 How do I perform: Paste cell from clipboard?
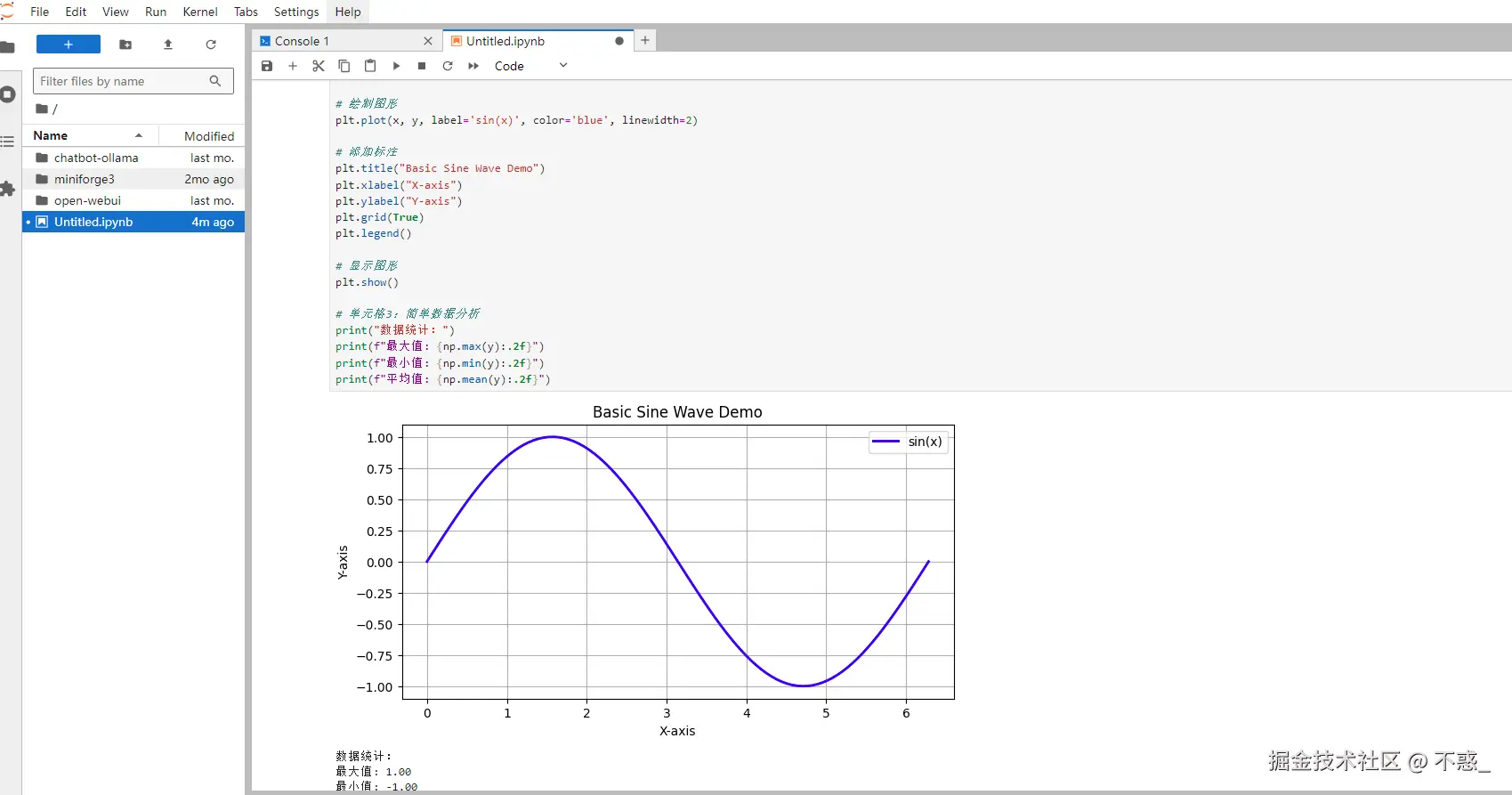370,66
